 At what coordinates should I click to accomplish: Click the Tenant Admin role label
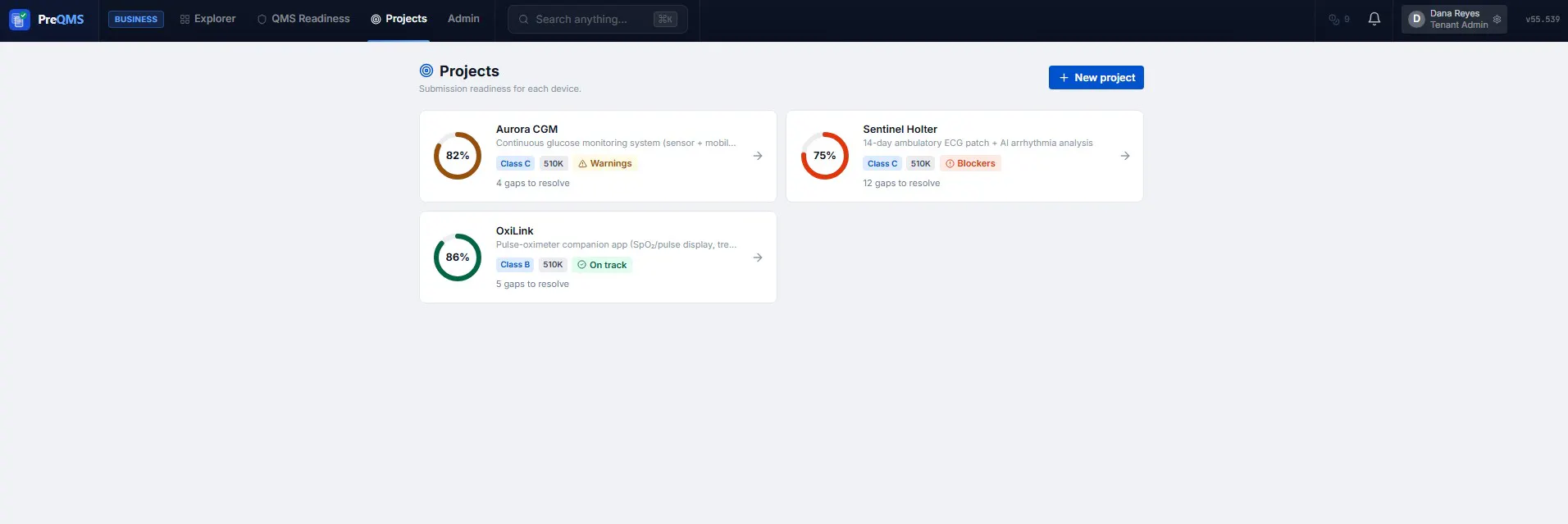[x=1459, y=25]
